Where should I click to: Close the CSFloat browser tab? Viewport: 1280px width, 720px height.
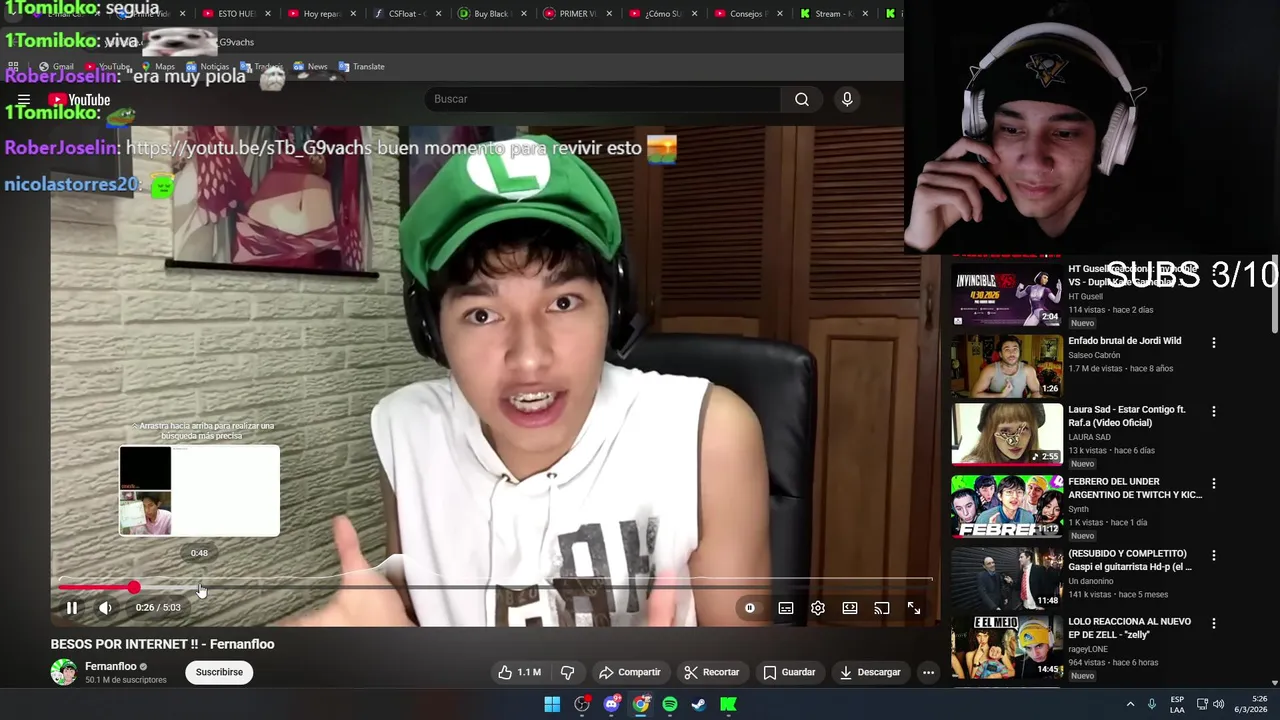tap(438, 14)
